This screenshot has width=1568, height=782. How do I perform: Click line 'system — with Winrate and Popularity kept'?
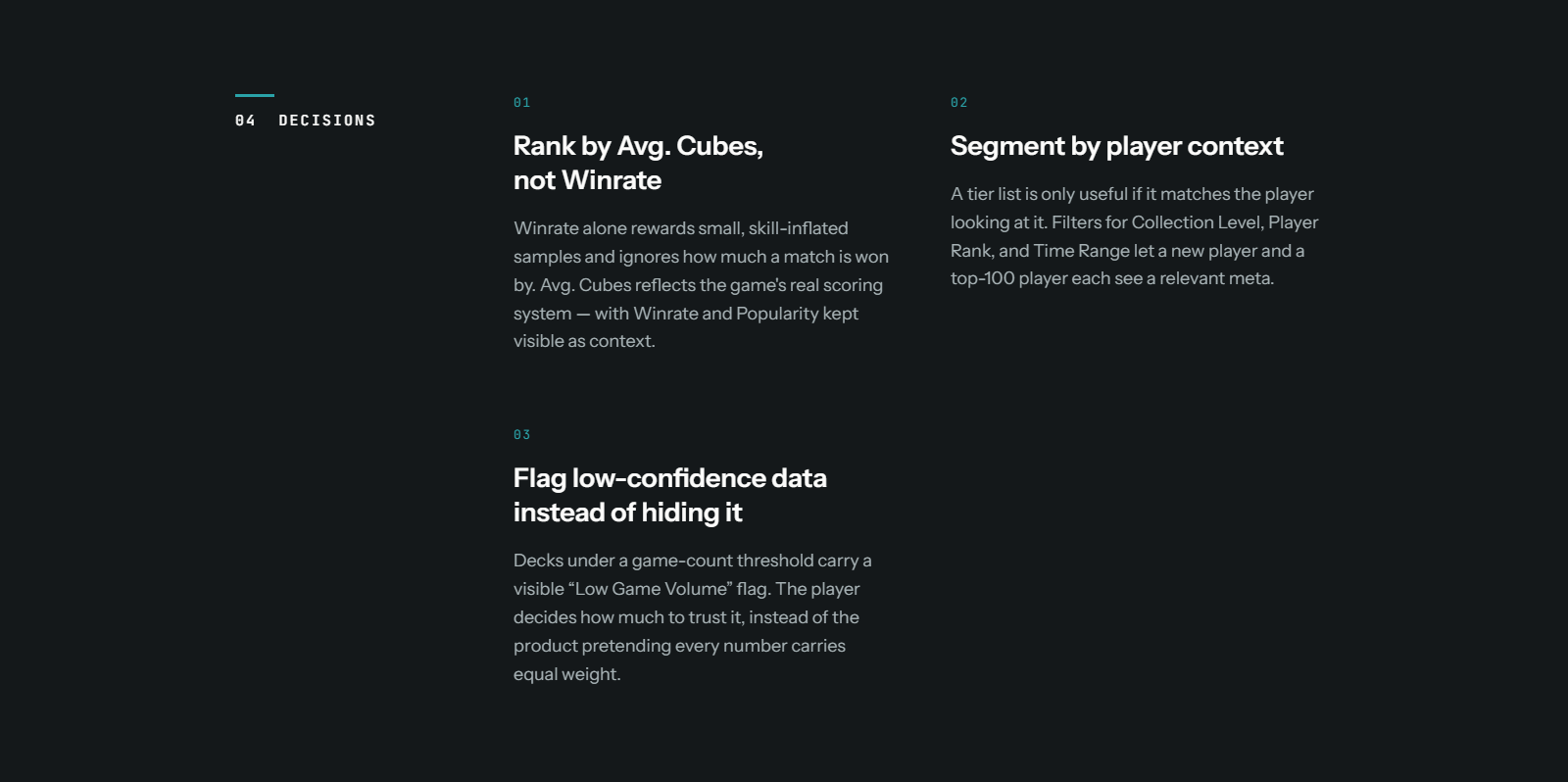coord(685,314)
